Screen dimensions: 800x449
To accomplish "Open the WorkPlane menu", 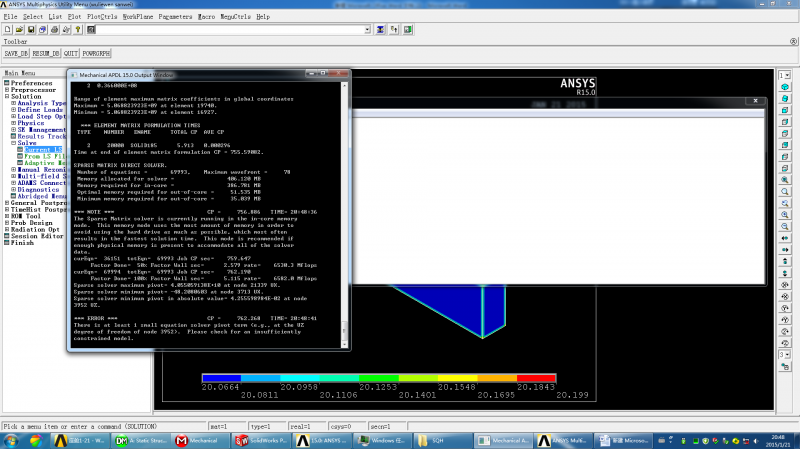I will (138, 17).
